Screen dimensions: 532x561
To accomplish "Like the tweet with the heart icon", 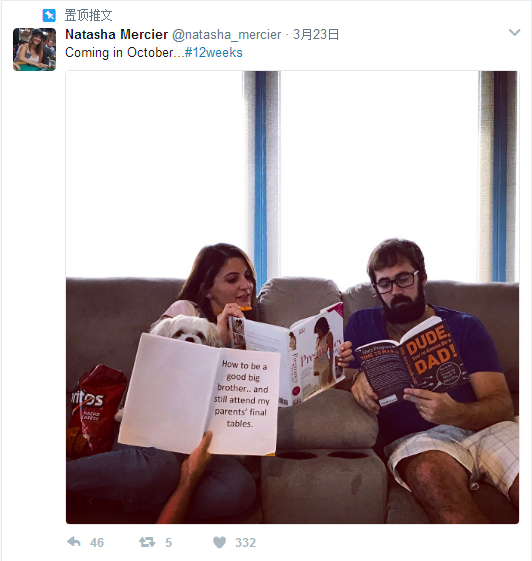I will click(x=219, y=542).
